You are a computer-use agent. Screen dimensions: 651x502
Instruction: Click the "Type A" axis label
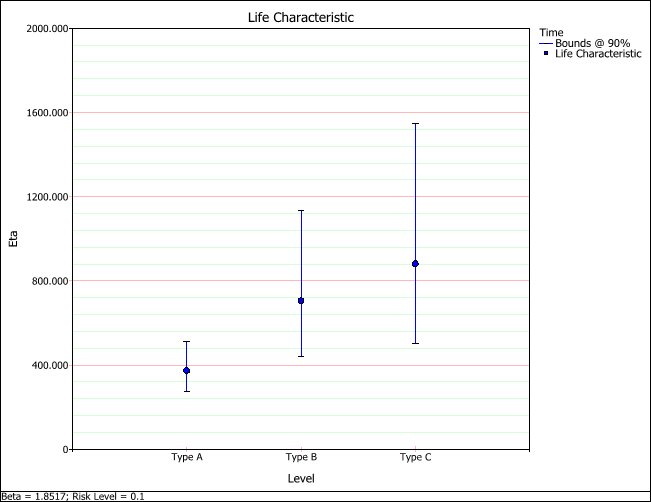click(x=187, y=458)
